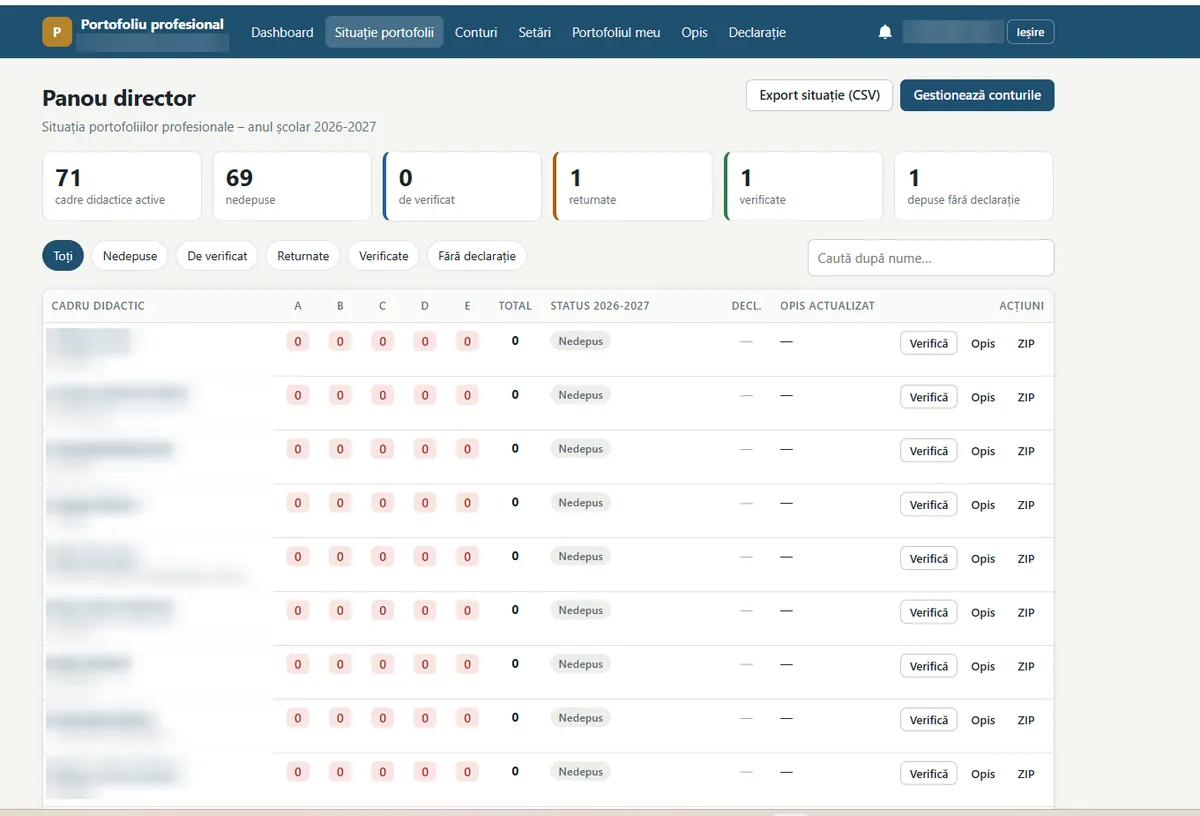Open the Dashboard navigation item
This screenshot has width=1200, height=816.
pos(282,32)
